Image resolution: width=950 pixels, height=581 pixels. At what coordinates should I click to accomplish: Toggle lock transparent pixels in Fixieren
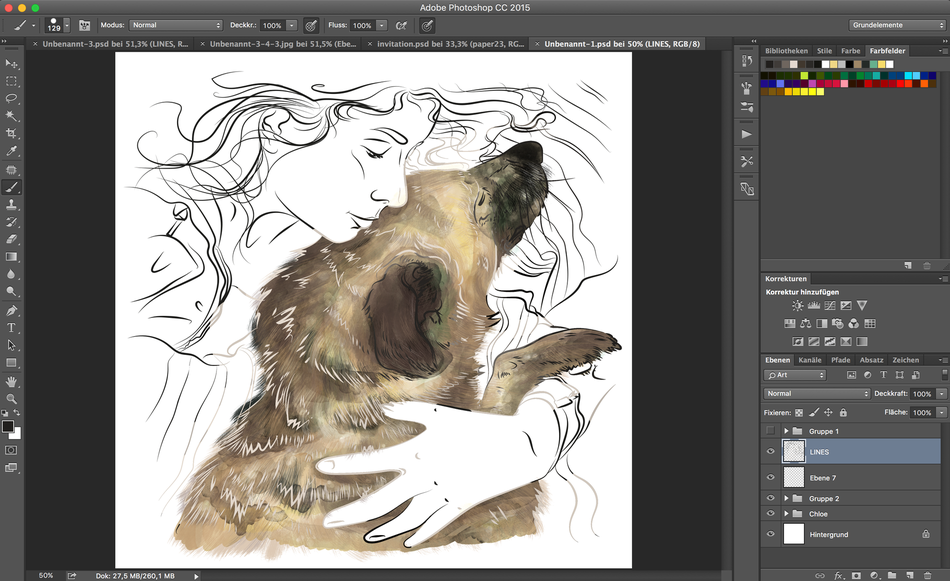click(x=799, y=413)
